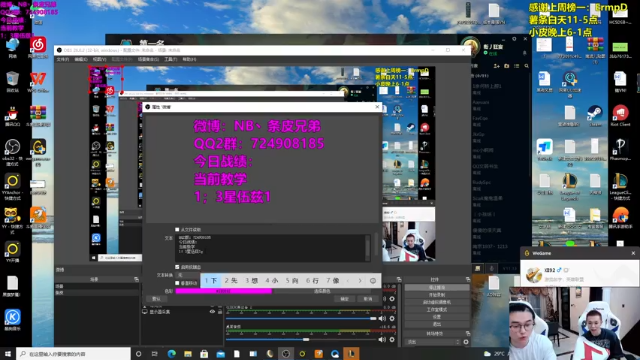Viewport: 640px width, 360px height.
Task: Click 默认 defaults button in dialog
Action: [x=156, y=299]
